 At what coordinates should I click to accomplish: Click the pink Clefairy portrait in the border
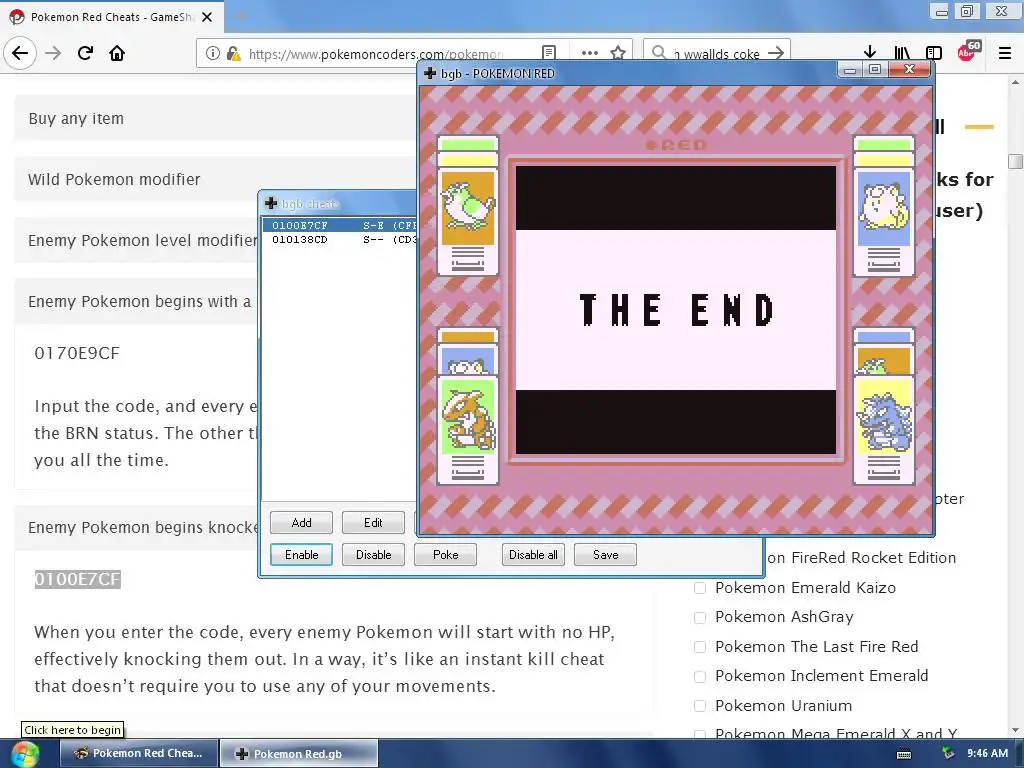884,208
